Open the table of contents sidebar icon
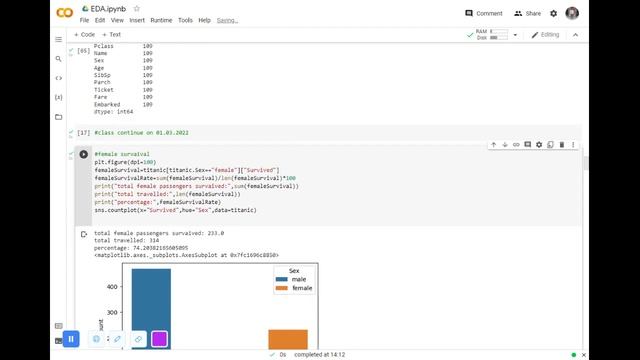 59,40
